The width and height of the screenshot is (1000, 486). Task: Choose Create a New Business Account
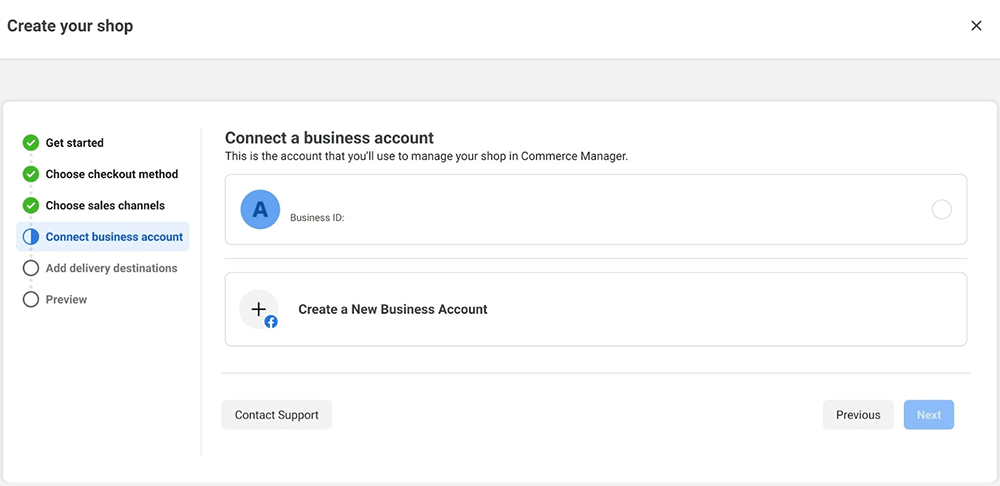point(393,310)
